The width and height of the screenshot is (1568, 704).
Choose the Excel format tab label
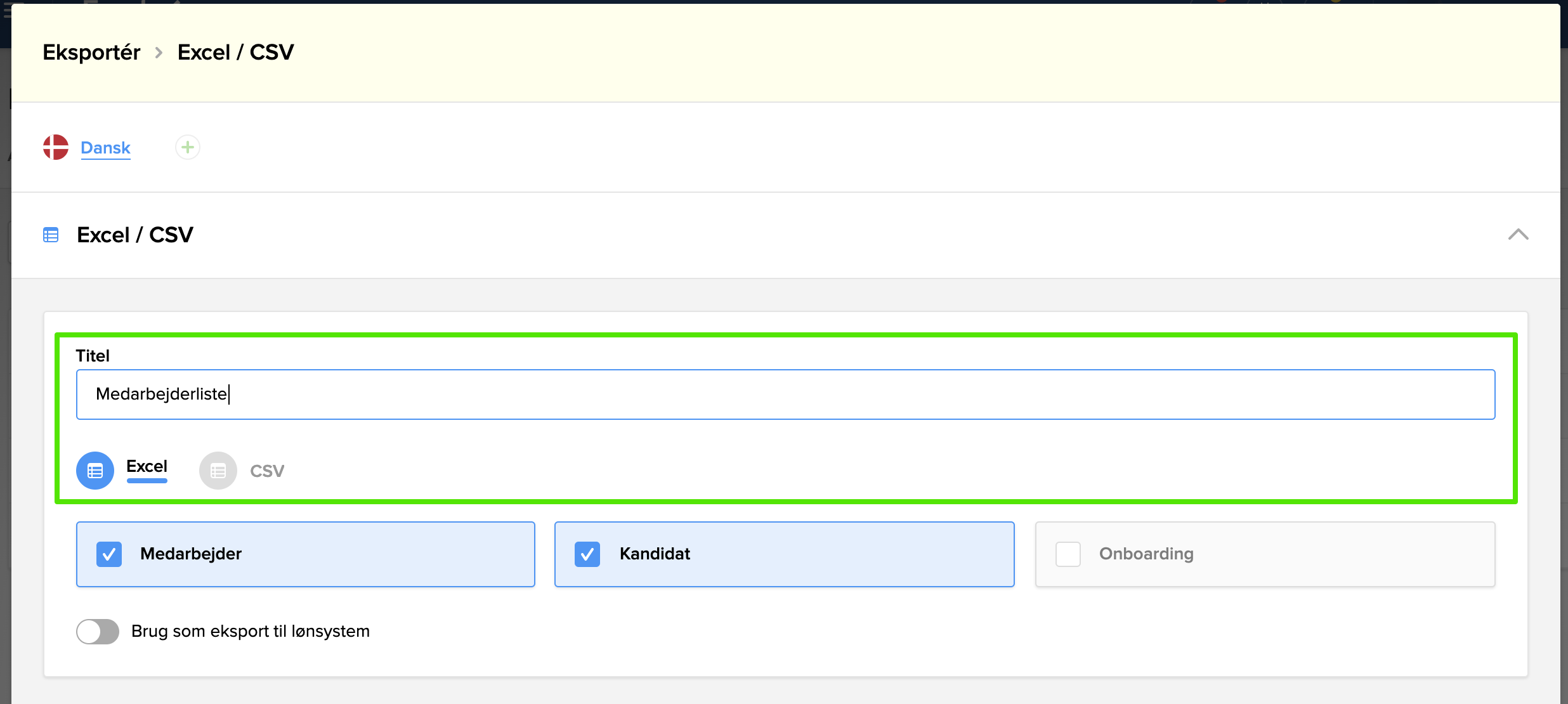147,467
